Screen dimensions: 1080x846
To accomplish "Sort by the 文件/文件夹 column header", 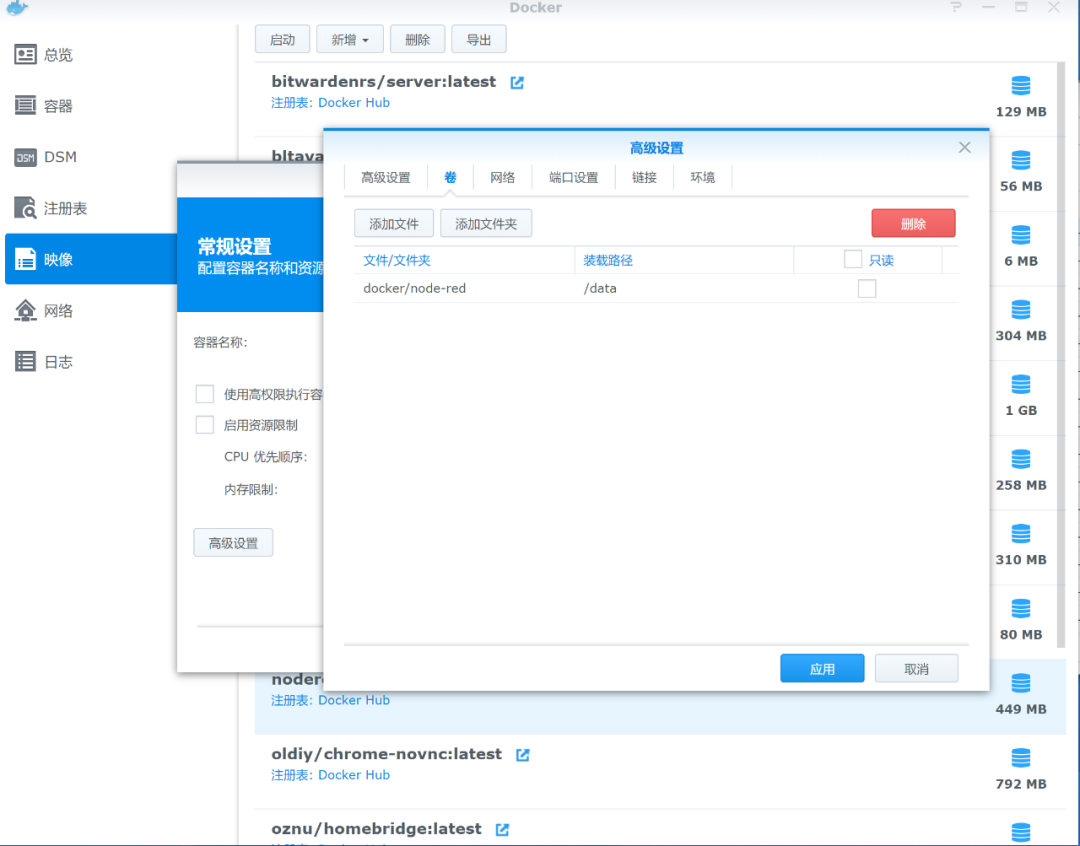I will (x=464, y=260).
